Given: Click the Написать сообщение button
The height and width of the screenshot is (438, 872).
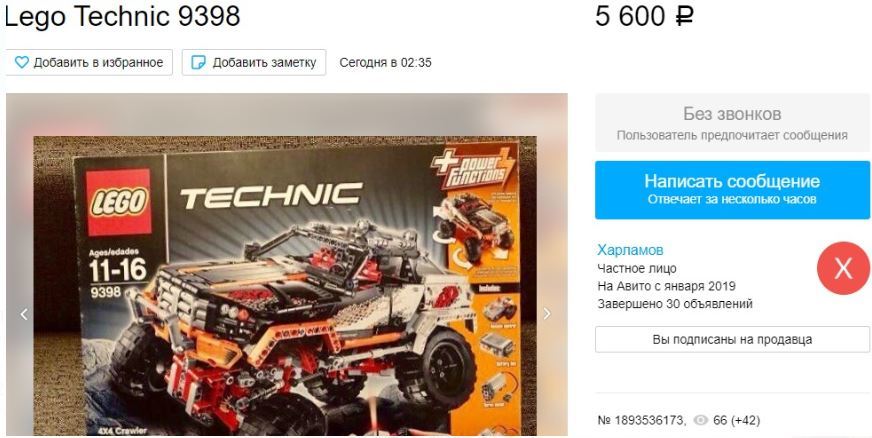Looking at the screenshot, I should click(732, 190).
